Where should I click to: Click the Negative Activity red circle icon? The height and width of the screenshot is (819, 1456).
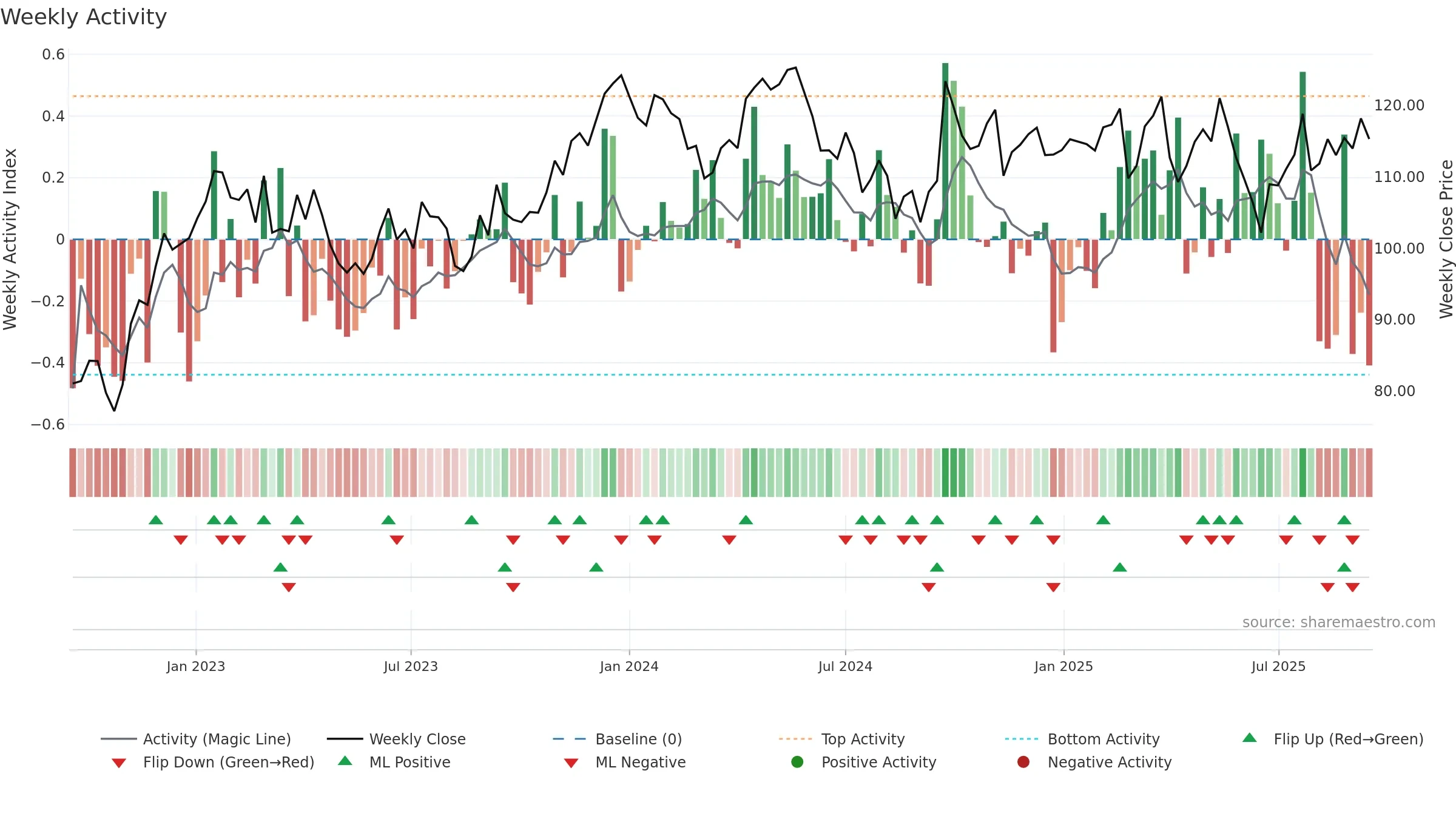(x=1023, y=761)
